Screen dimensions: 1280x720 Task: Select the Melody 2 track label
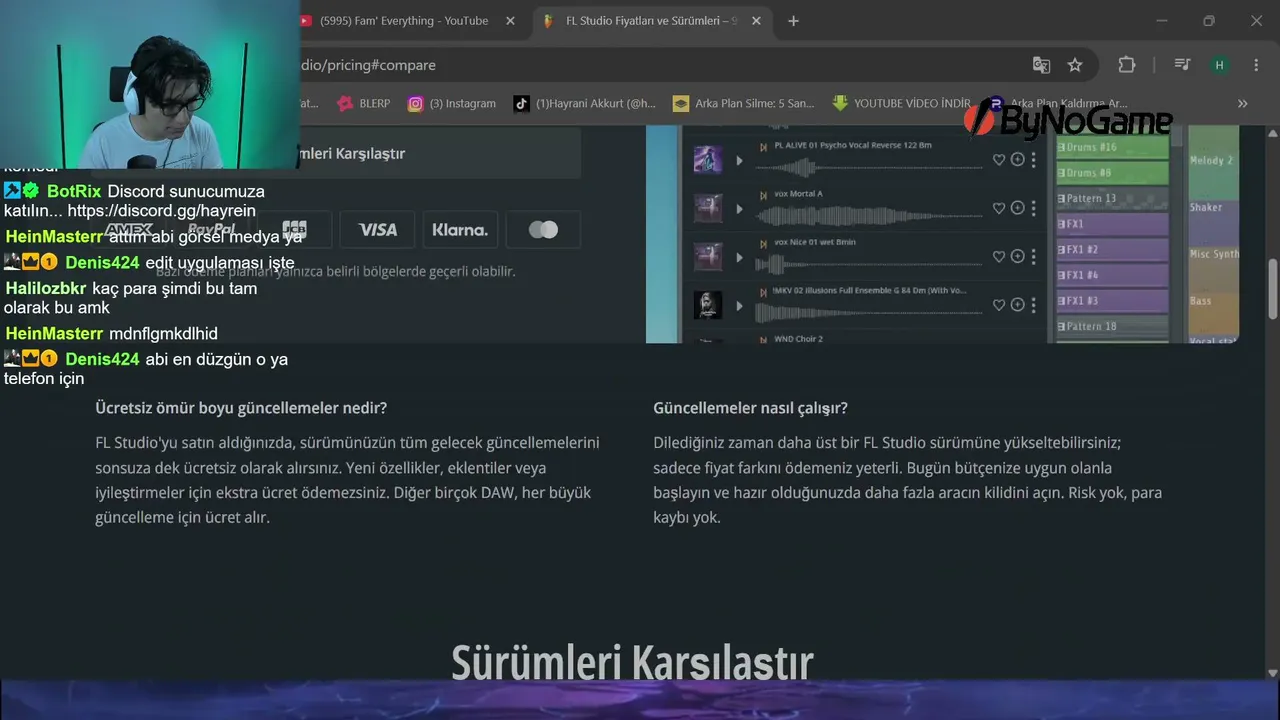1211,160
